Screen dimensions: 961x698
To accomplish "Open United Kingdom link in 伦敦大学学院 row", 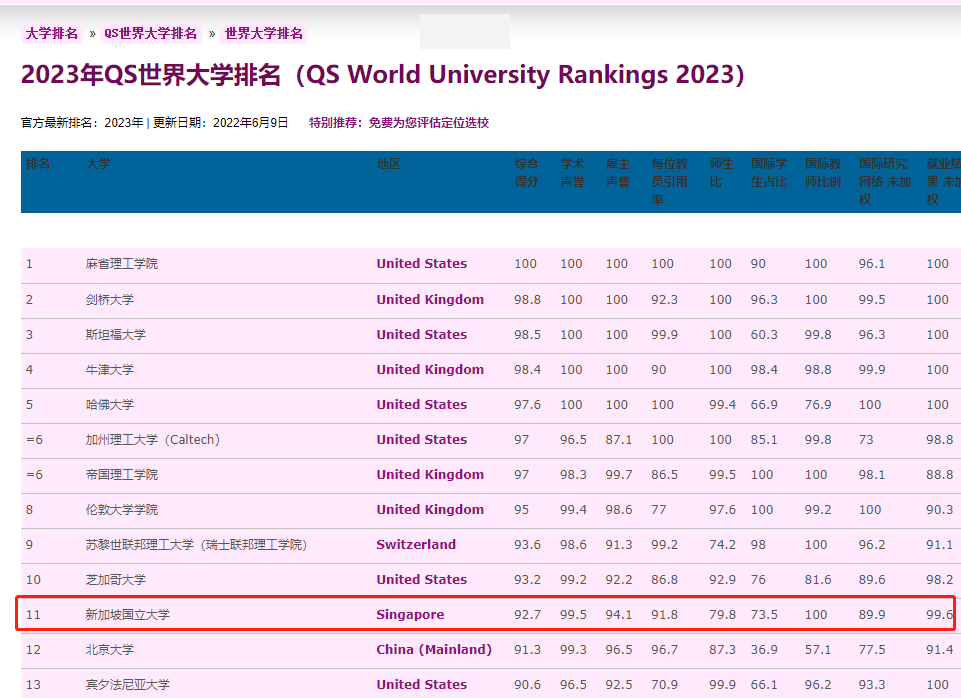I will (430, 509).
